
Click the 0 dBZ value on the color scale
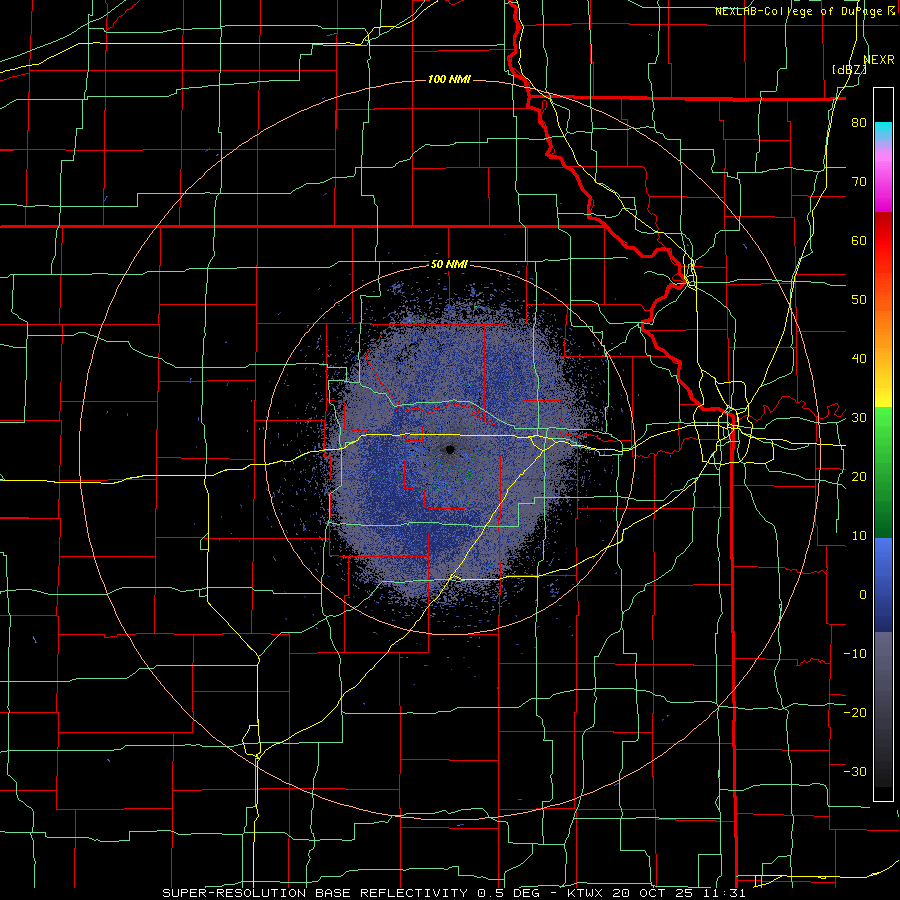click(x=863, y=595)
